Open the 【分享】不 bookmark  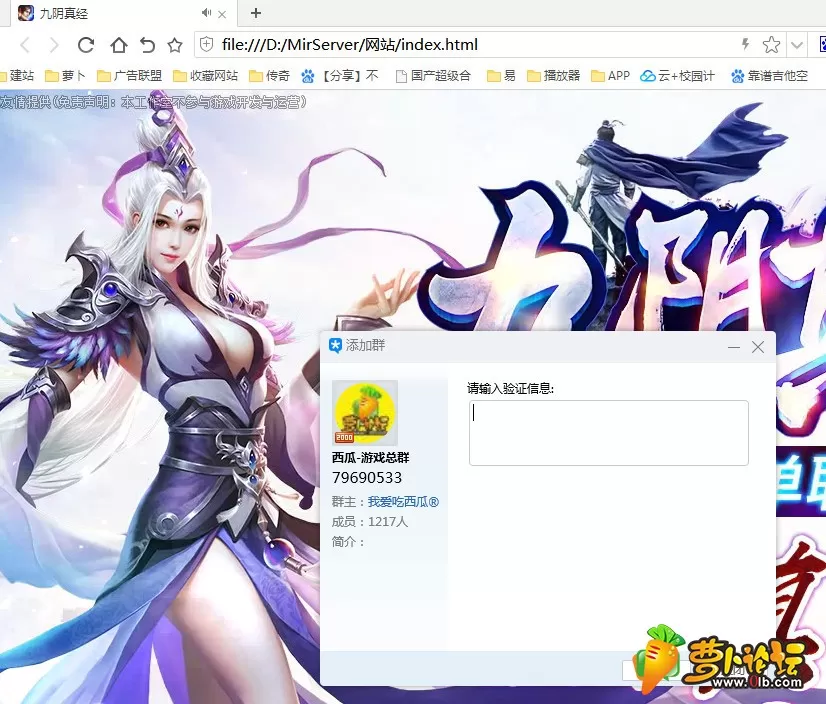(x=340, y=76)
